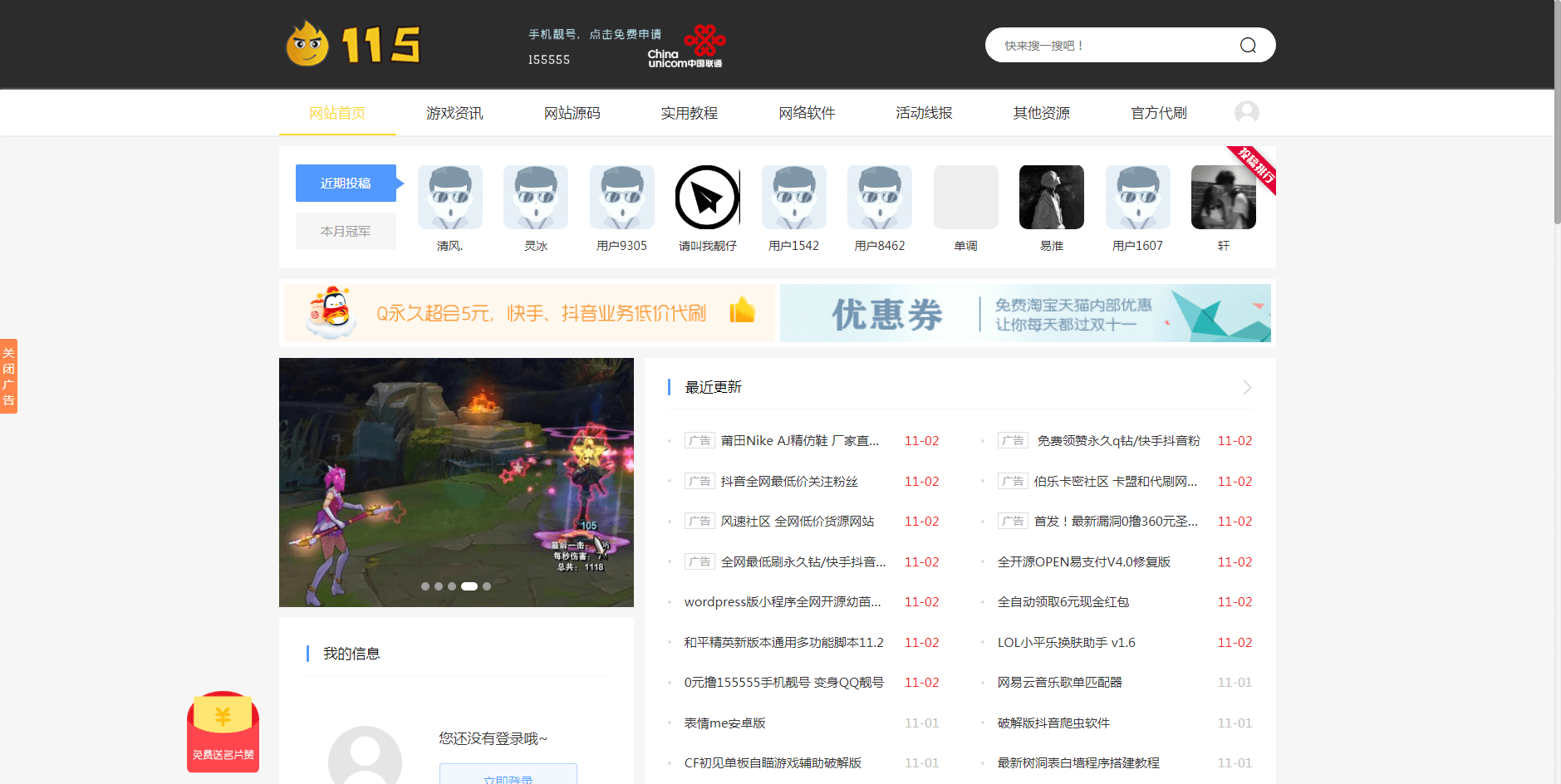1561x784 pixels.
Task: Open the 网络软件 navigation menu
Action: coord(806,113)
